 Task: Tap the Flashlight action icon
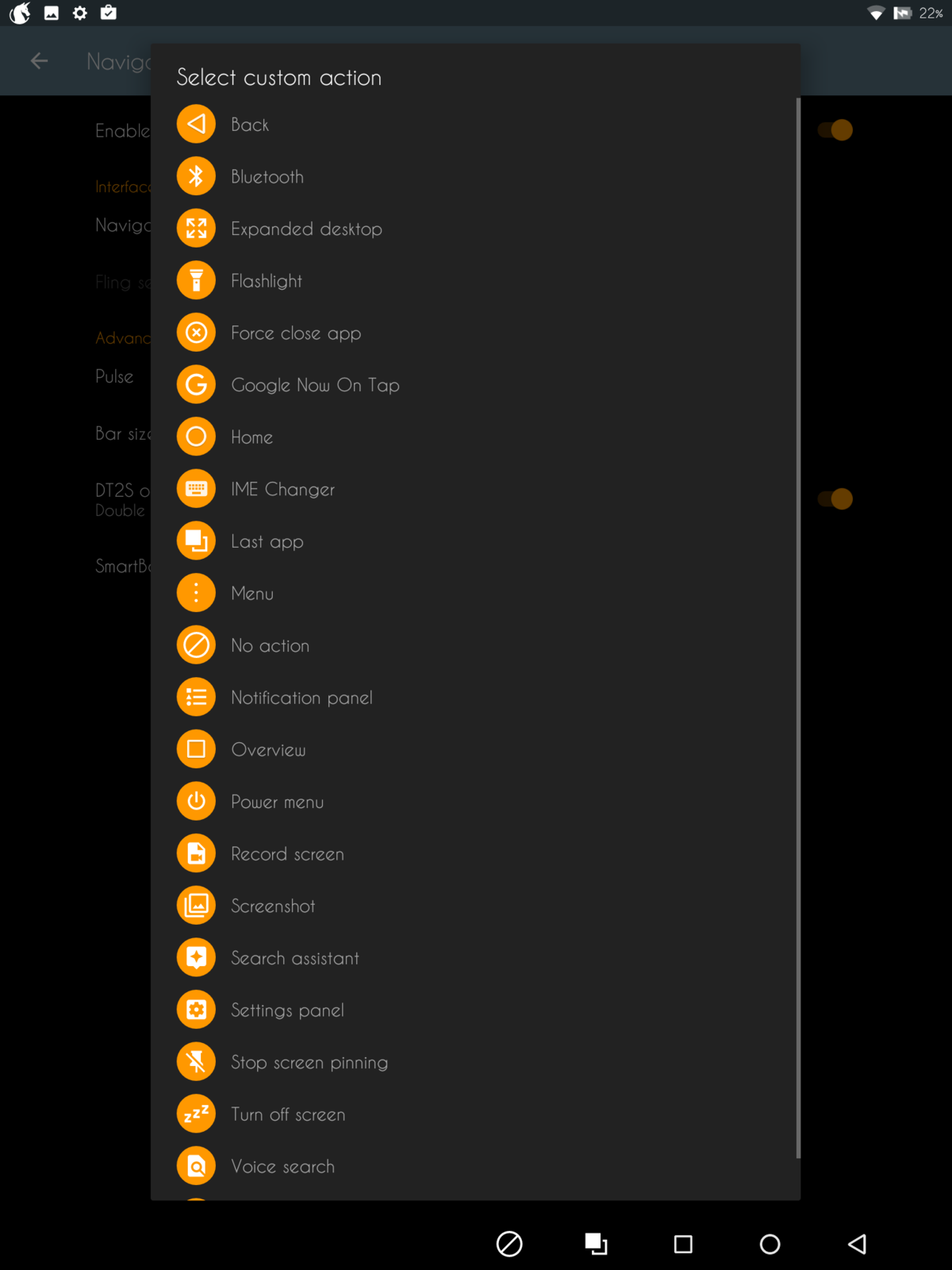coord(196,281)
